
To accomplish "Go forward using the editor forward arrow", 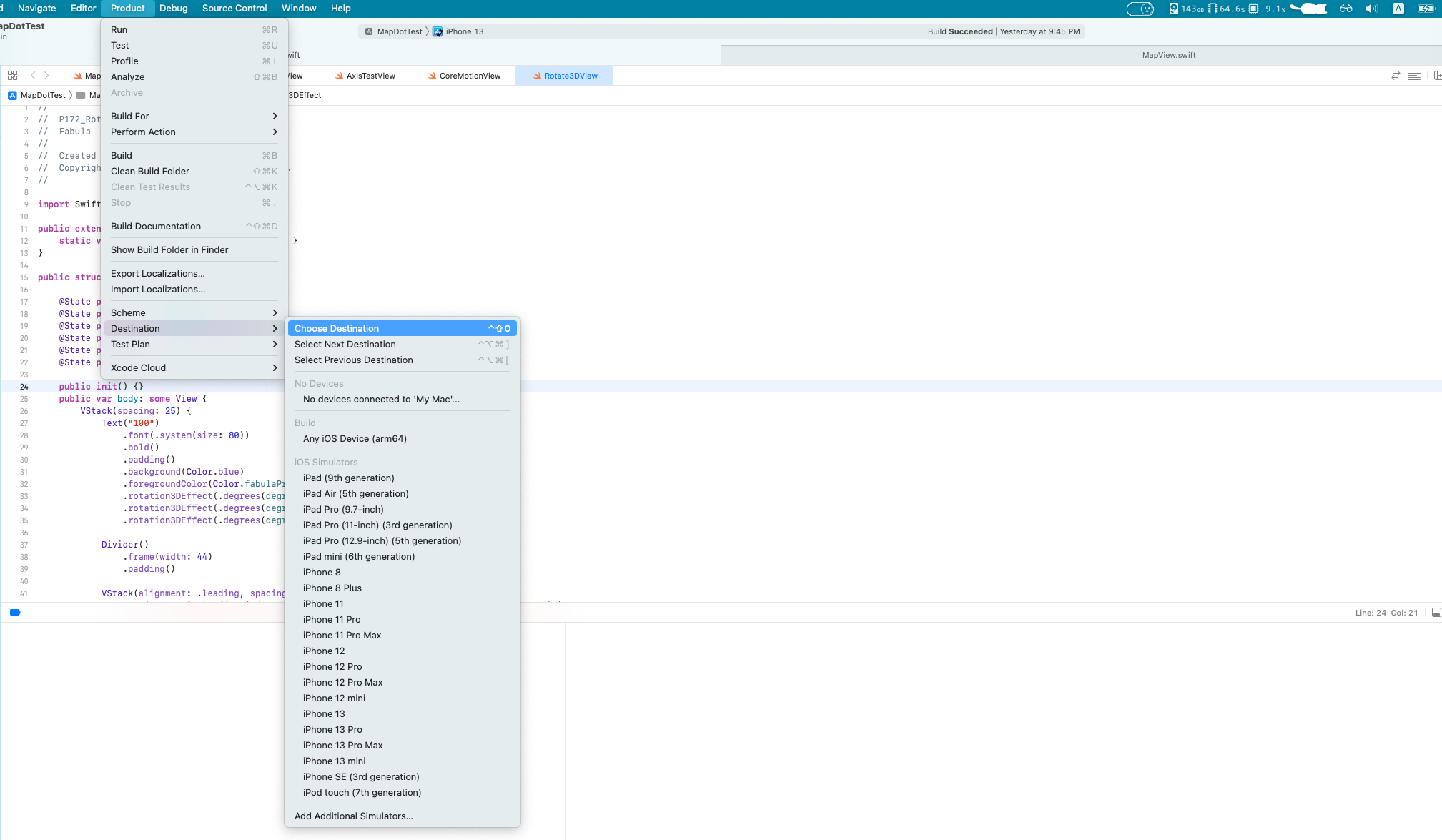I will point(46,76).
